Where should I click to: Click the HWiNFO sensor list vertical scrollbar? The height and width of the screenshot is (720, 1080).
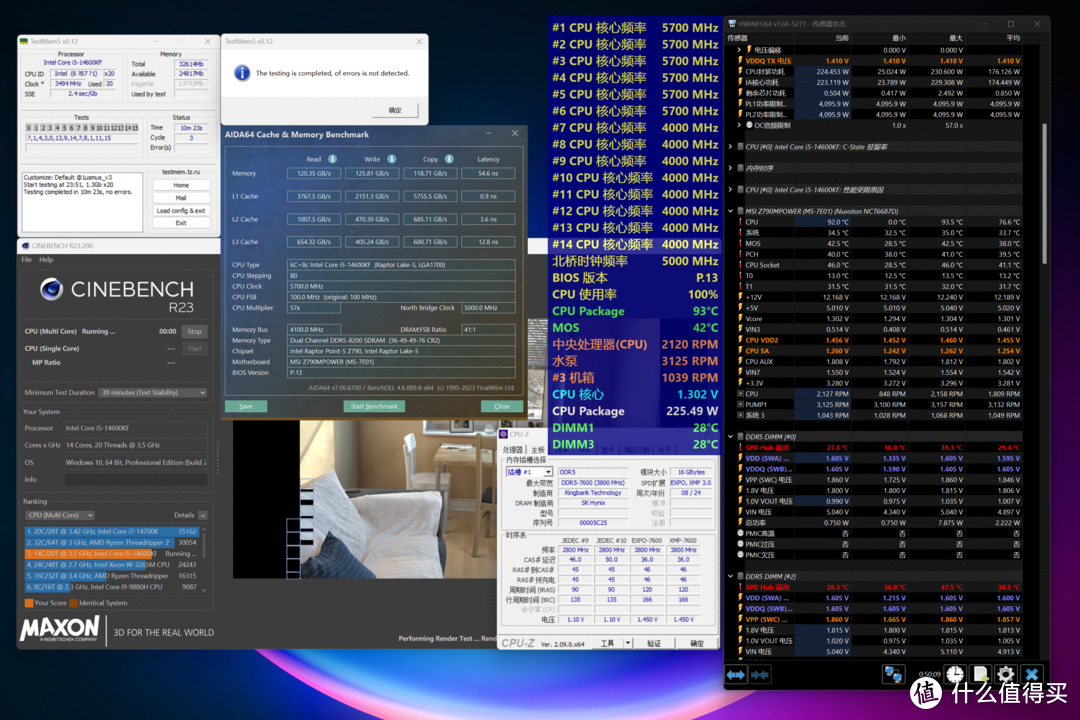[1044, 193]
